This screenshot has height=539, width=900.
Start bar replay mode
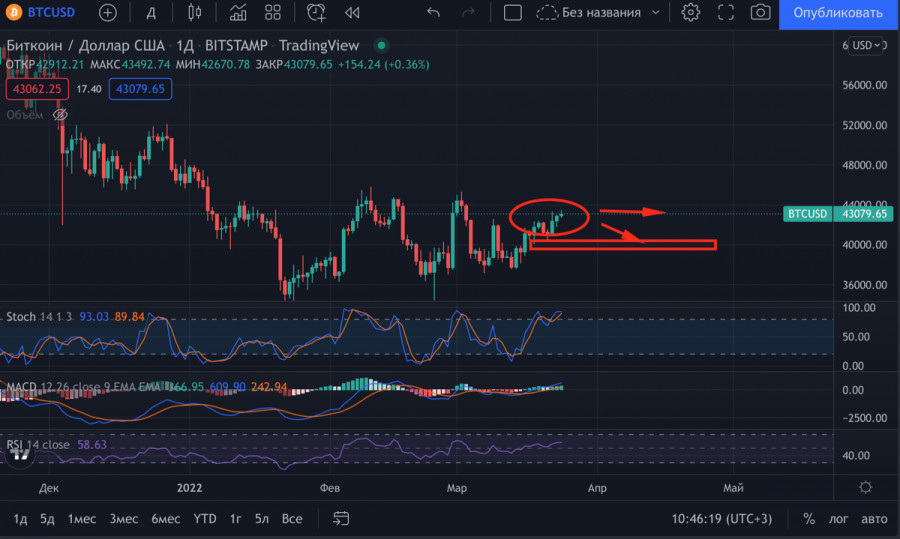click(352, 13)
